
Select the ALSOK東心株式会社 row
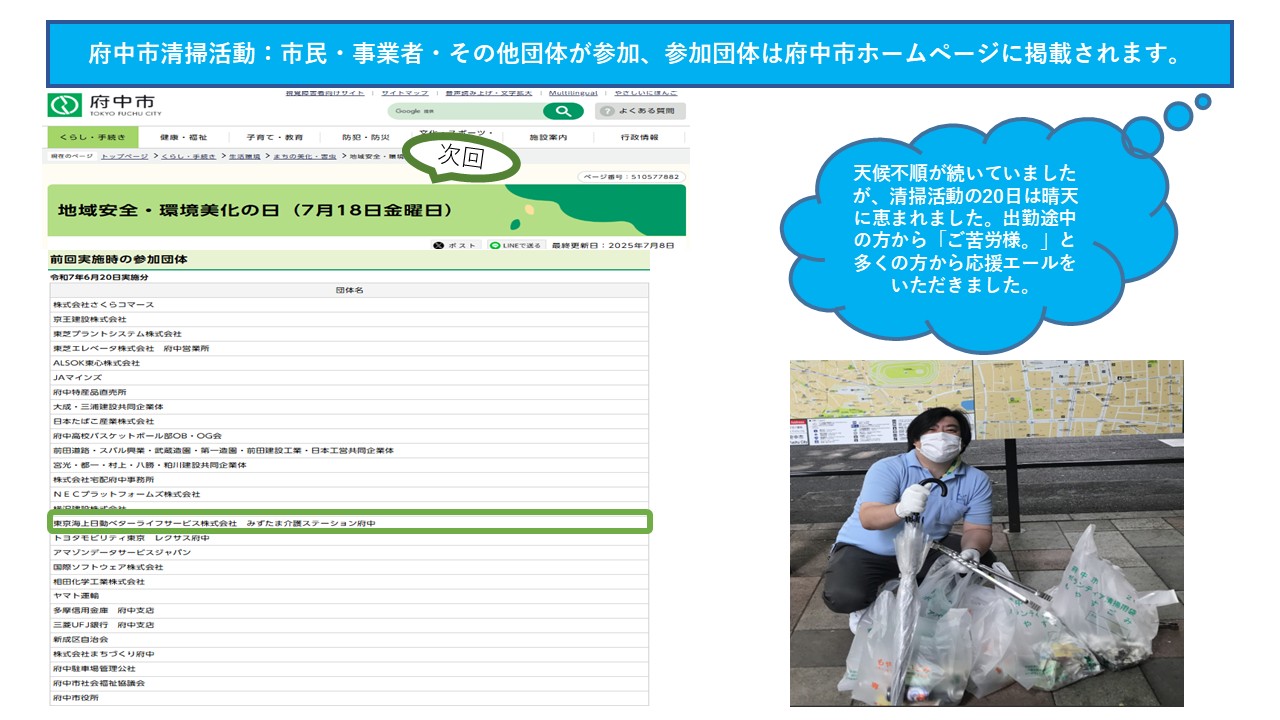point(350,363)
